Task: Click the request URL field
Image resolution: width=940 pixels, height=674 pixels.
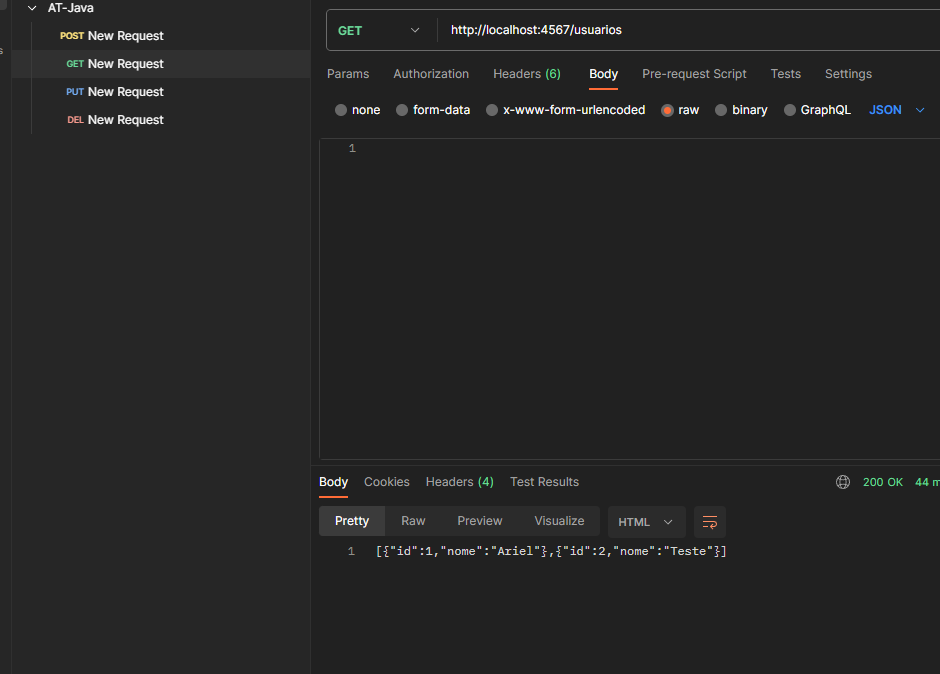Action: click(x=689, y=30)
